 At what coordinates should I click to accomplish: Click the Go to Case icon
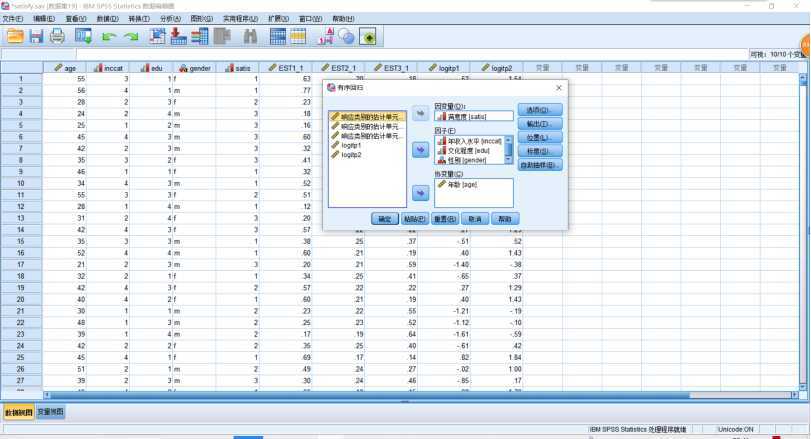pyautogui.click(x=157, y=36)
